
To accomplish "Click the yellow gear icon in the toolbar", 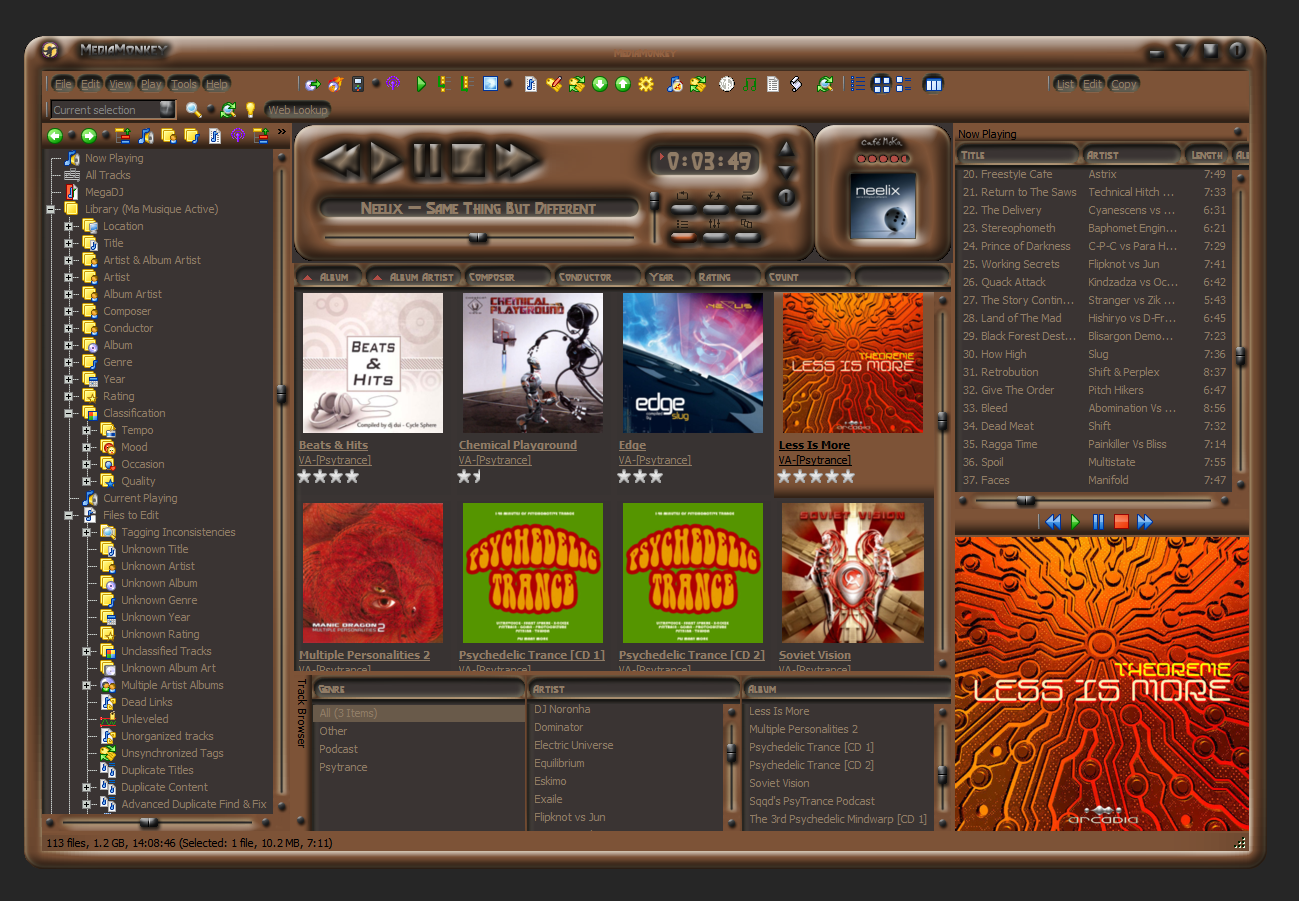I will 646,84.
